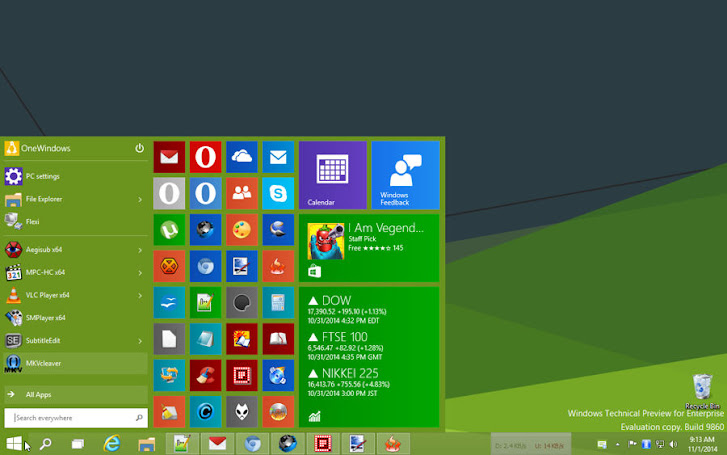Screen dimensions: 727x455
Task: Open the calculator tile
Action: pos(278,302)
